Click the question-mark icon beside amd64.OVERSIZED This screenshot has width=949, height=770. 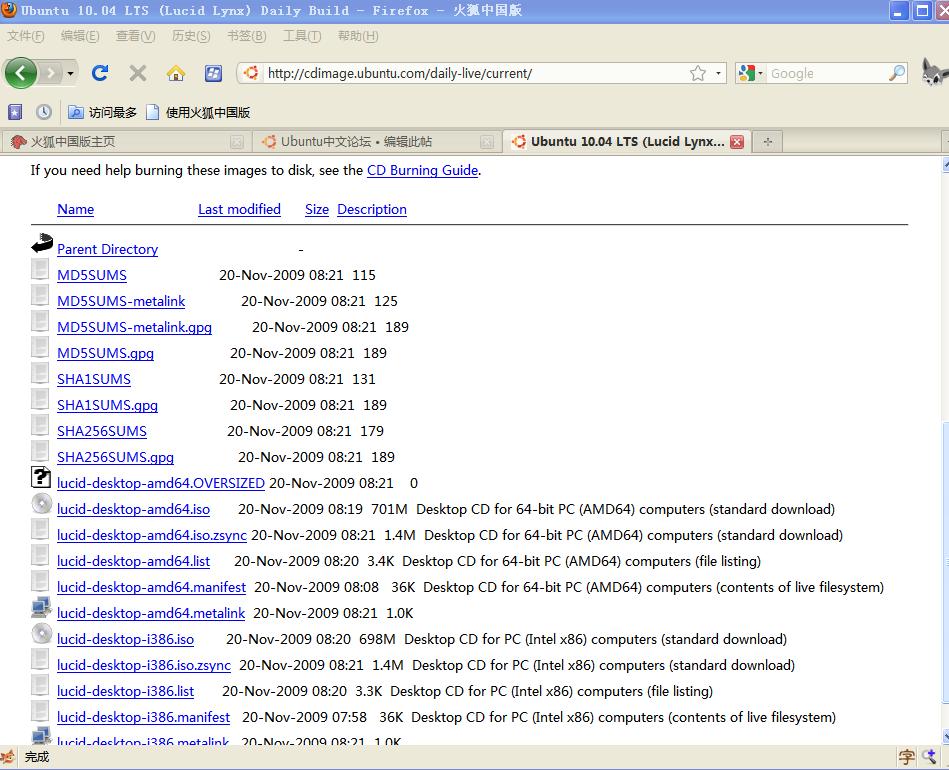tap(41, 478)
